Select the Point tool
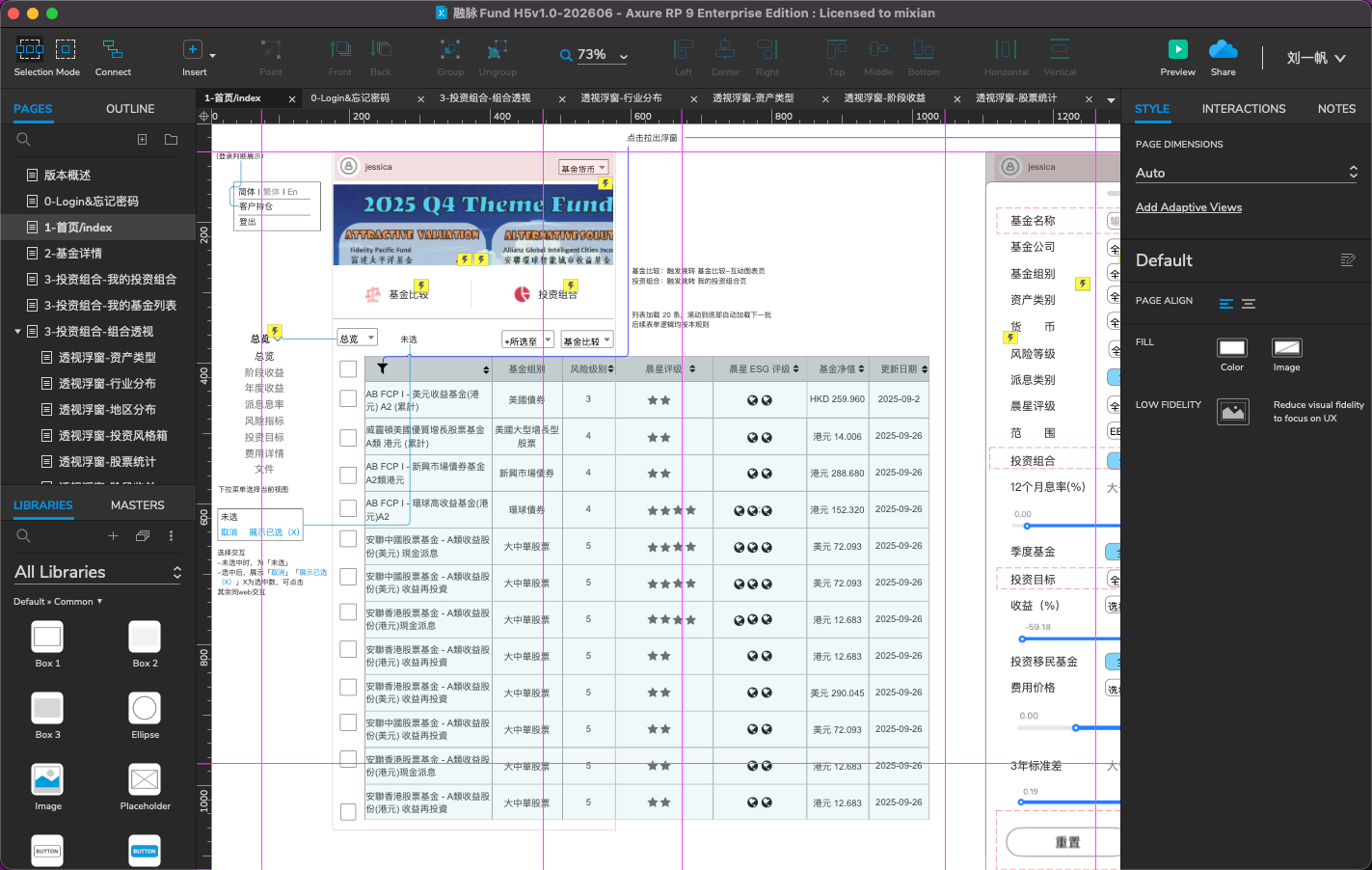 271,57
